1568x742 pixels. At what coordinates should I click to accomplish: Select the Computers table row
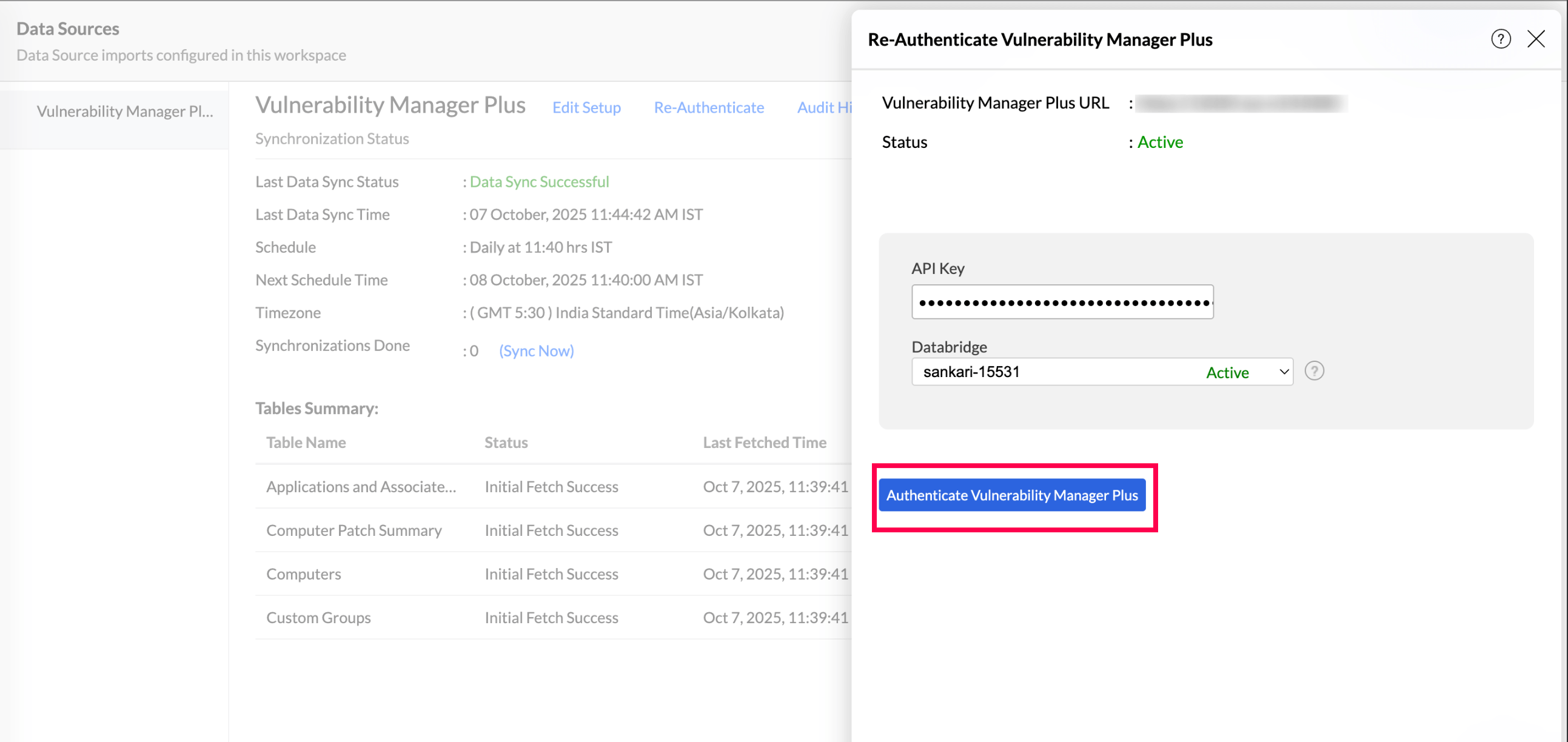[303, 574]
